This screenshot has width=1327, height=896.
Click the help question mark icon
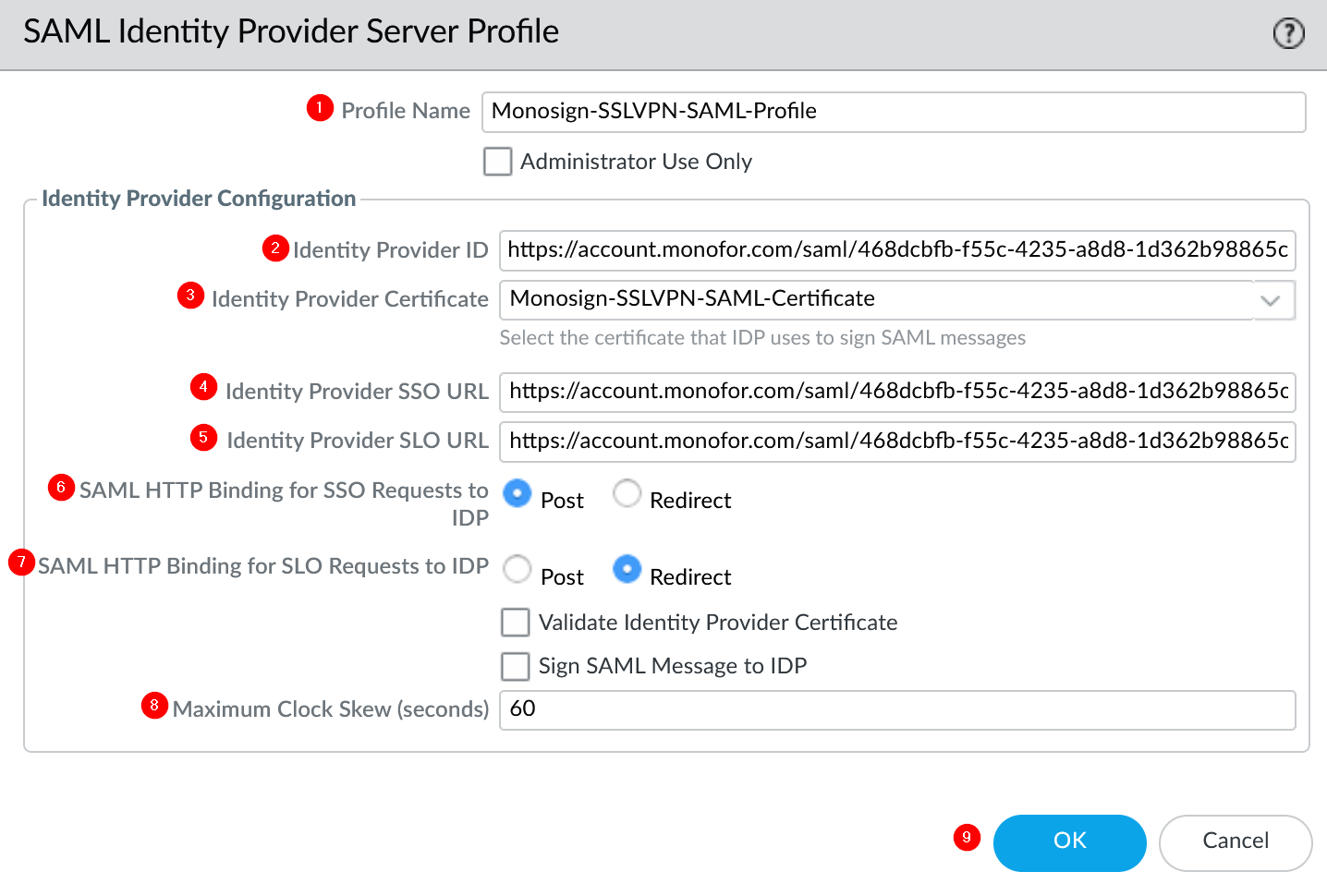pyautogui.click(x=1288, y=34)
